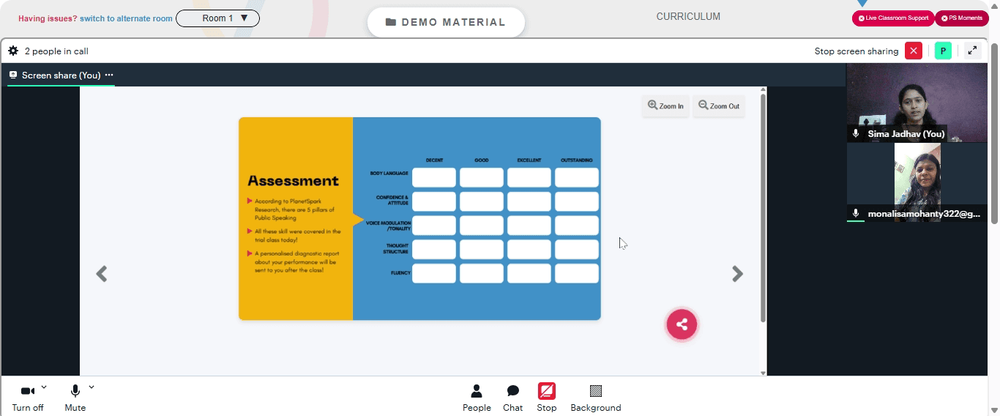Open call settings gear icon
Screen dimensions: 1000x416
(13, 51)
